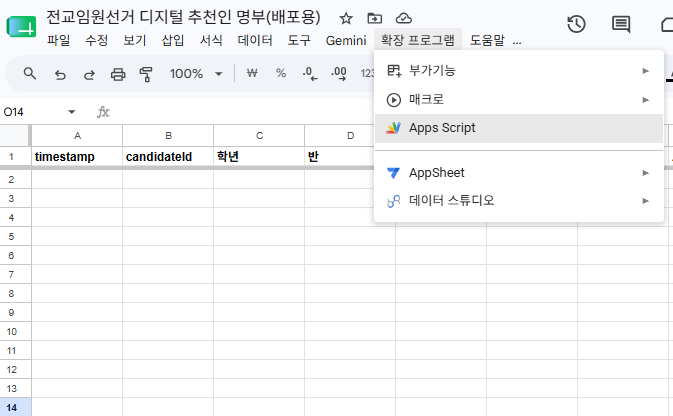Open the name box dropdown arrow
Screen dimensions: 673x416
[x=72, y=112]
